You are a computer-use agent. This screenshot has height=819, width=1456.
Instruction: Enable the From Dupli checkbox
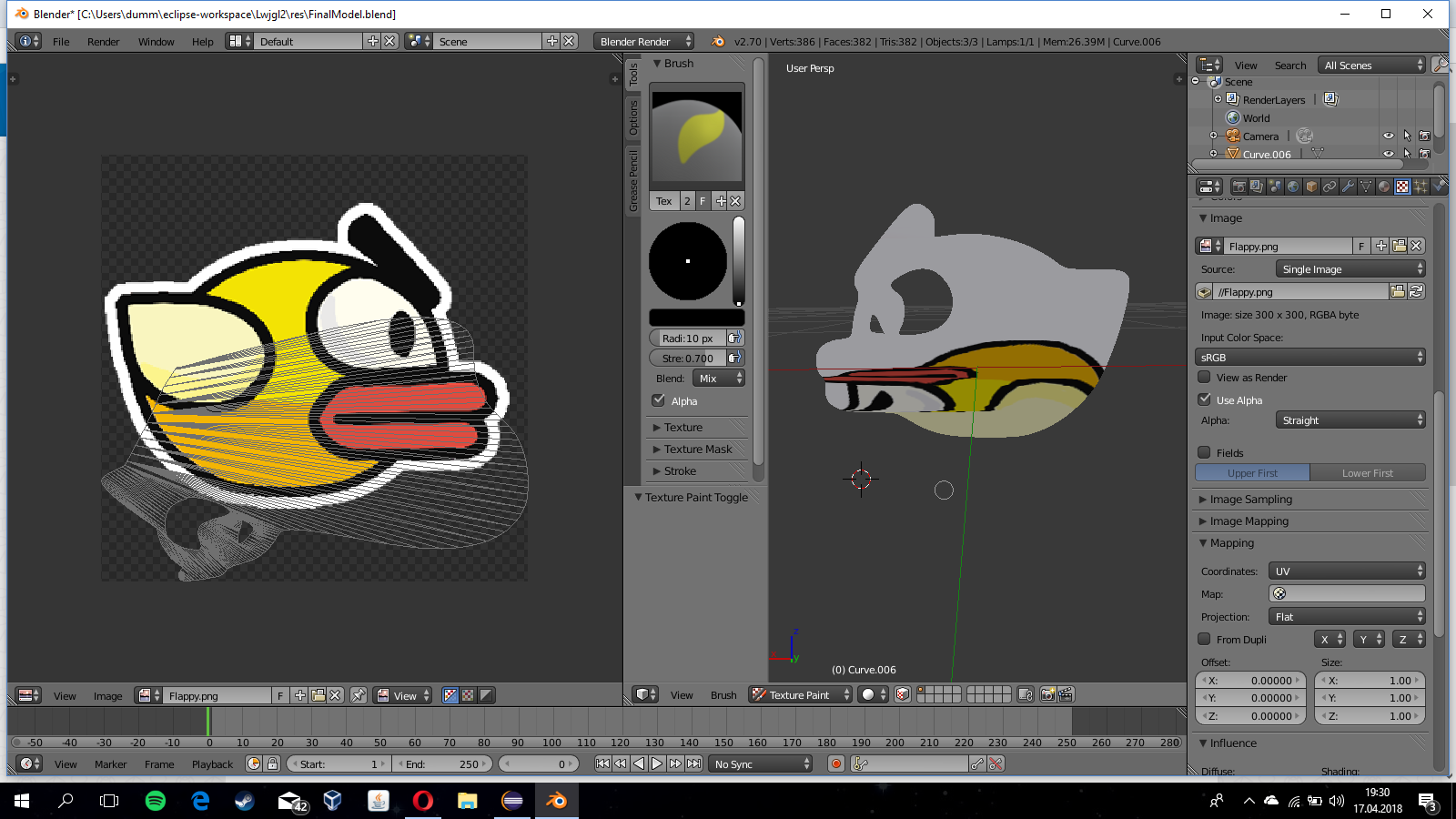pyautogui.click(x=1205, y=639)
